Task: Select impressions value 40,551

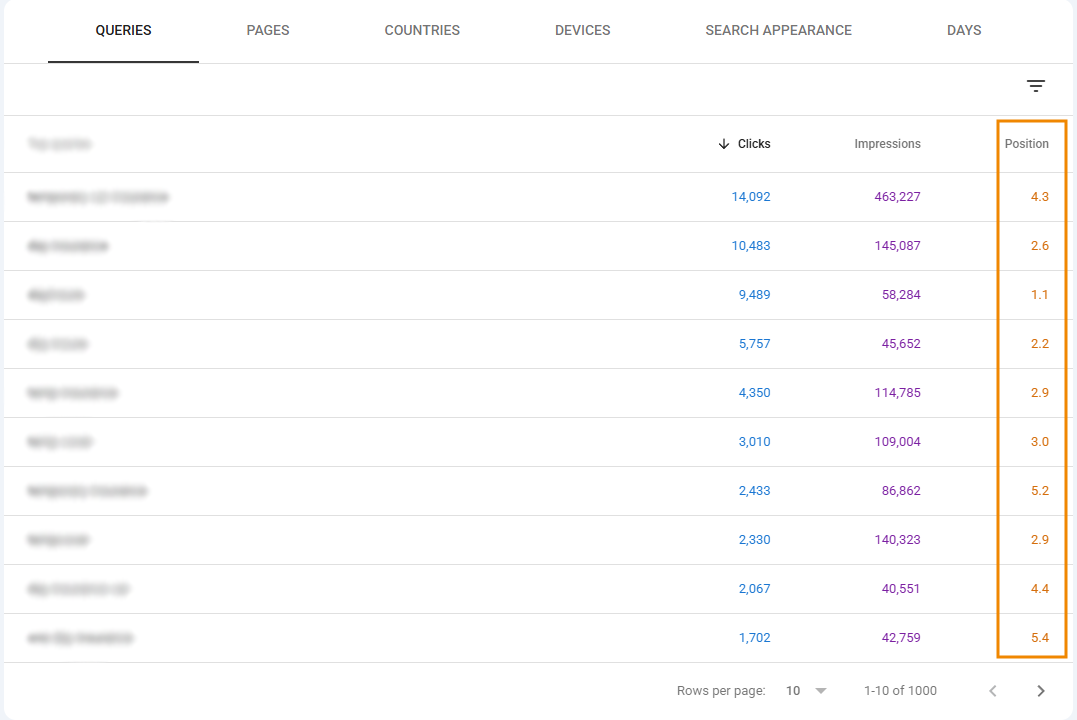Action: coord(901,589)
